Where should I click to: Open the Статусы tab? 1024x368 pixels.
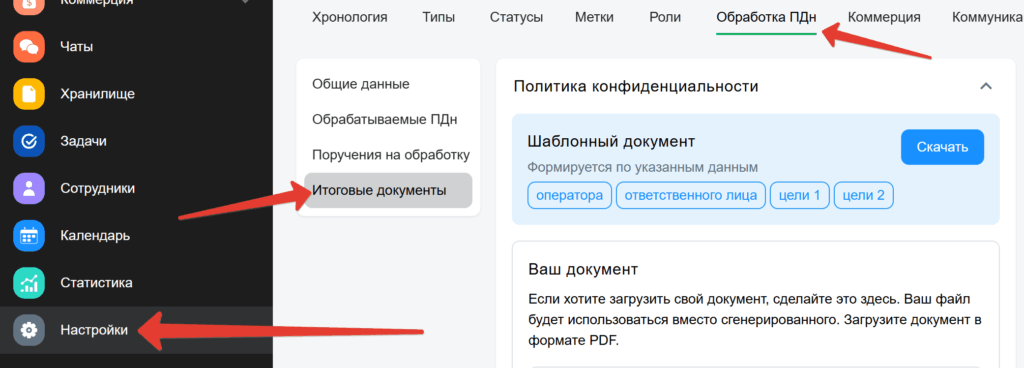click(516, 18)
